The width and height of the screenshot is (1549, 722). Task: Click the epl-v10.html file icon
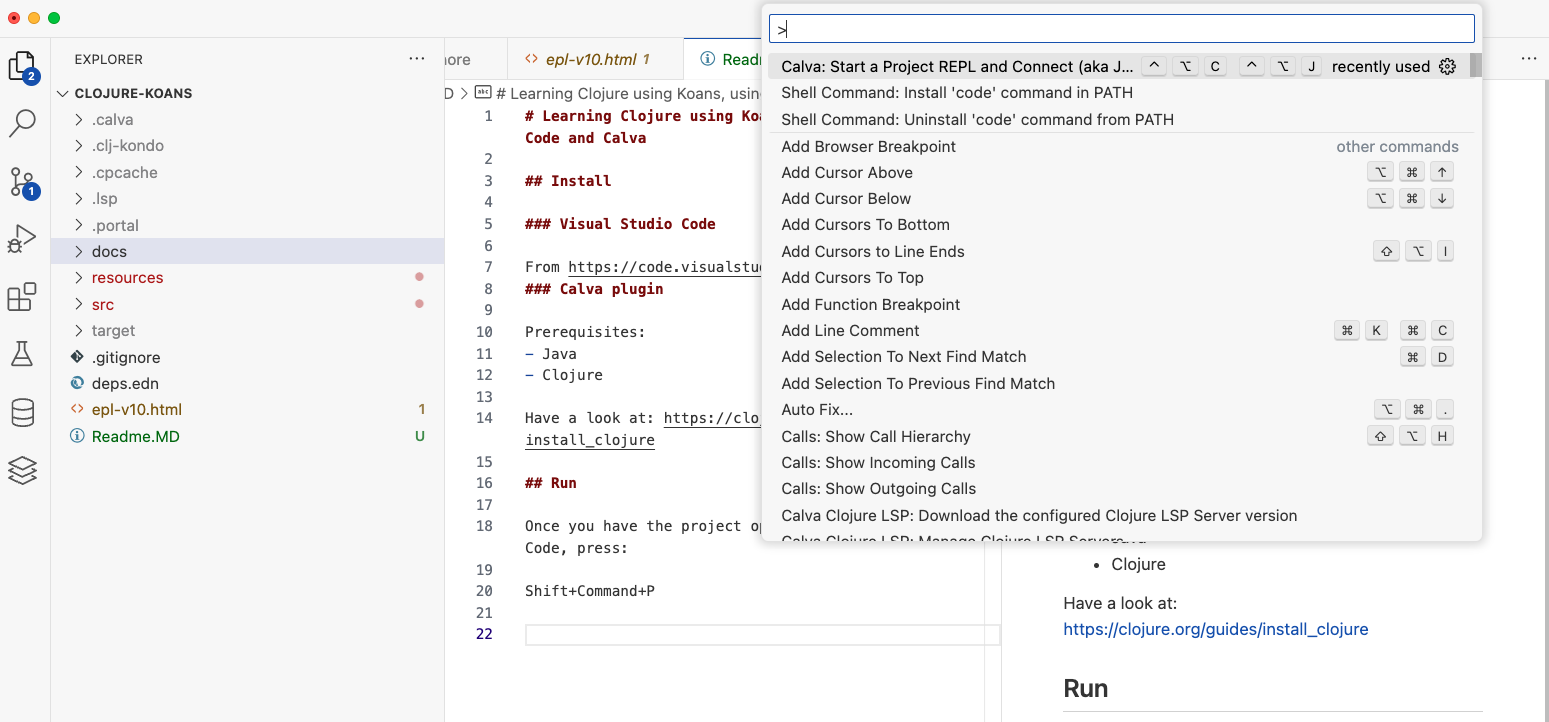[77, 409]
